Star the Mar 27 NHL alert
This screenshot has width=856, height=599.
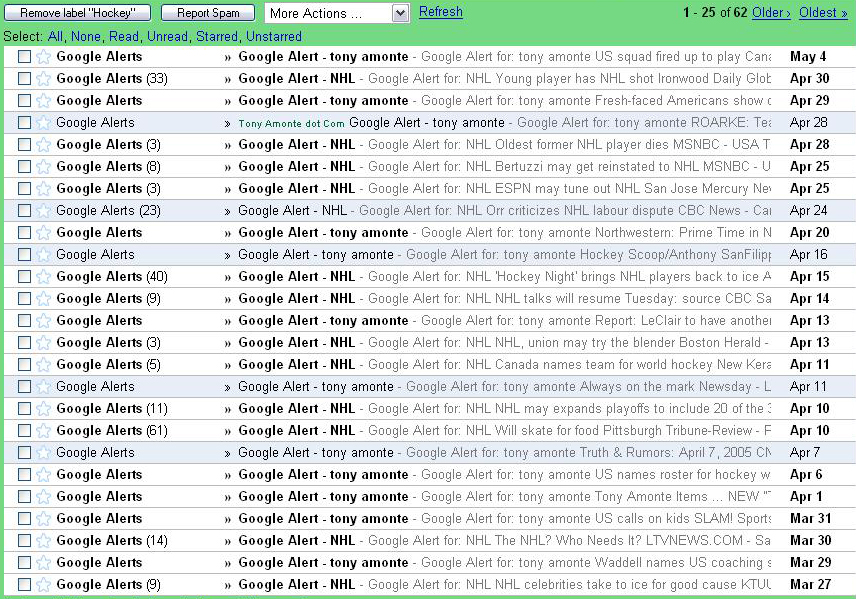tap(43, 585)
